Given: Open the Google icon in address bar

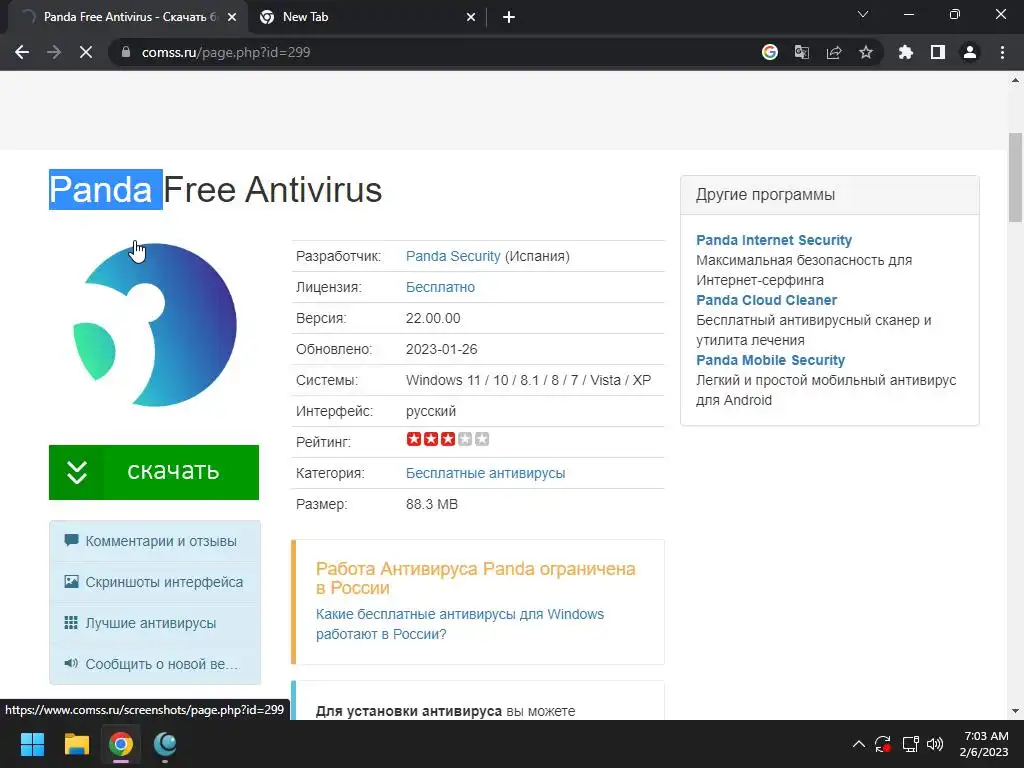Looking at the screenshot, I should click(770, 52).
